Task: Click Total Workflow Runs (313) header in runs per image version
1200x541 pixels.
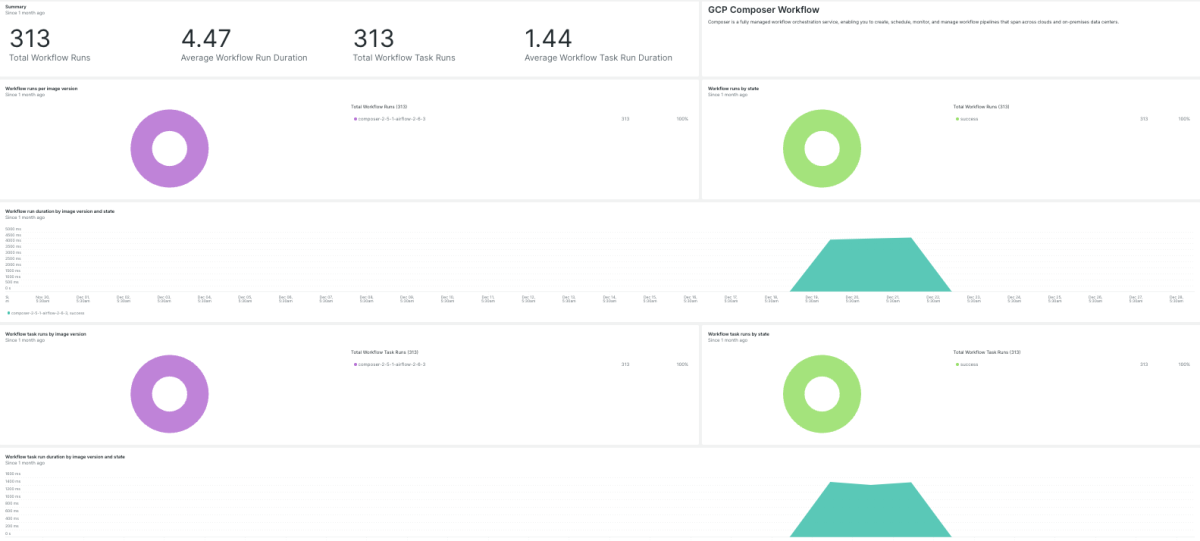Action: 379,106
